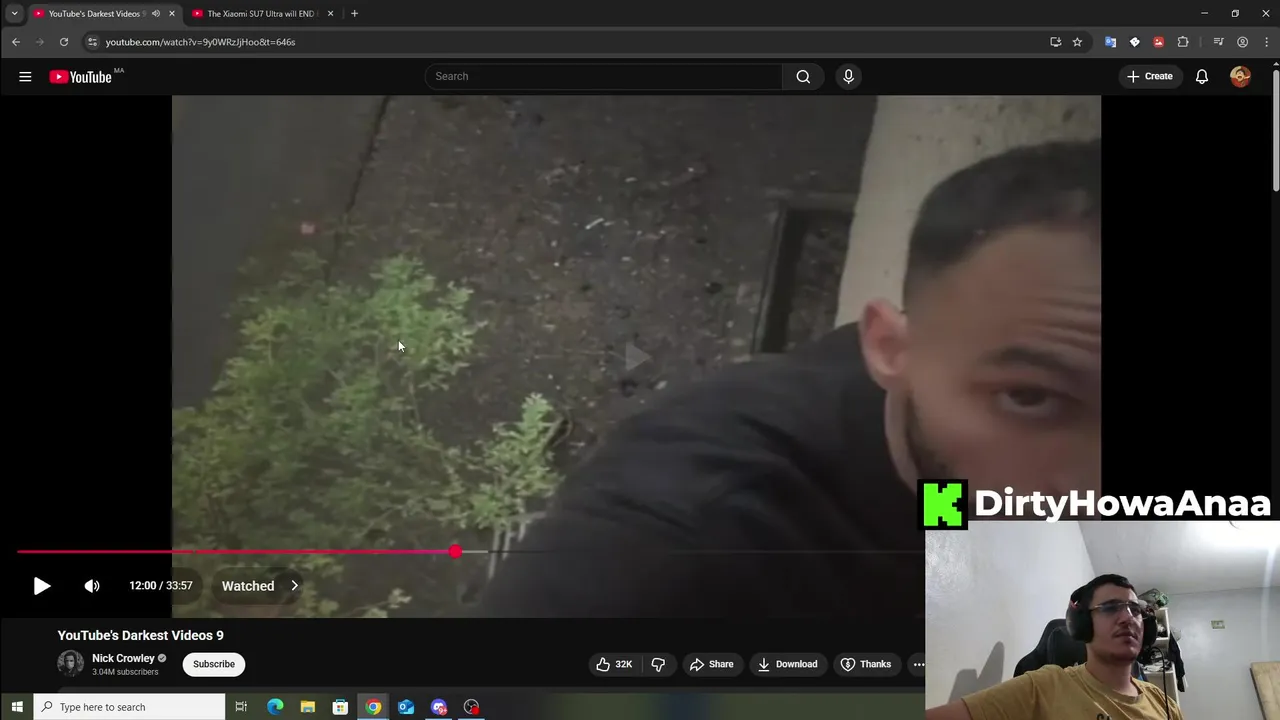1280x720 pixels.
Task: Go to the YouTube home logo
Action: click(x=81, y=77)
